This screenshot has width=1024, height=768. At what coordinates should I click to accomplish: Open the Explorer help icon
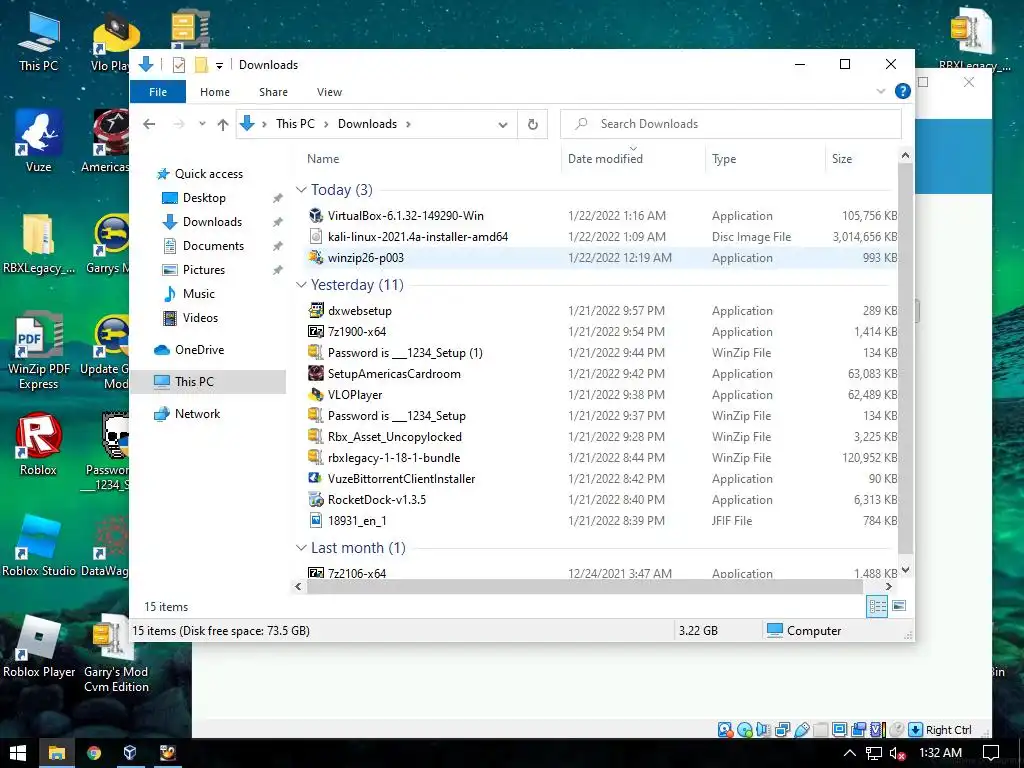tap(903, 91)
